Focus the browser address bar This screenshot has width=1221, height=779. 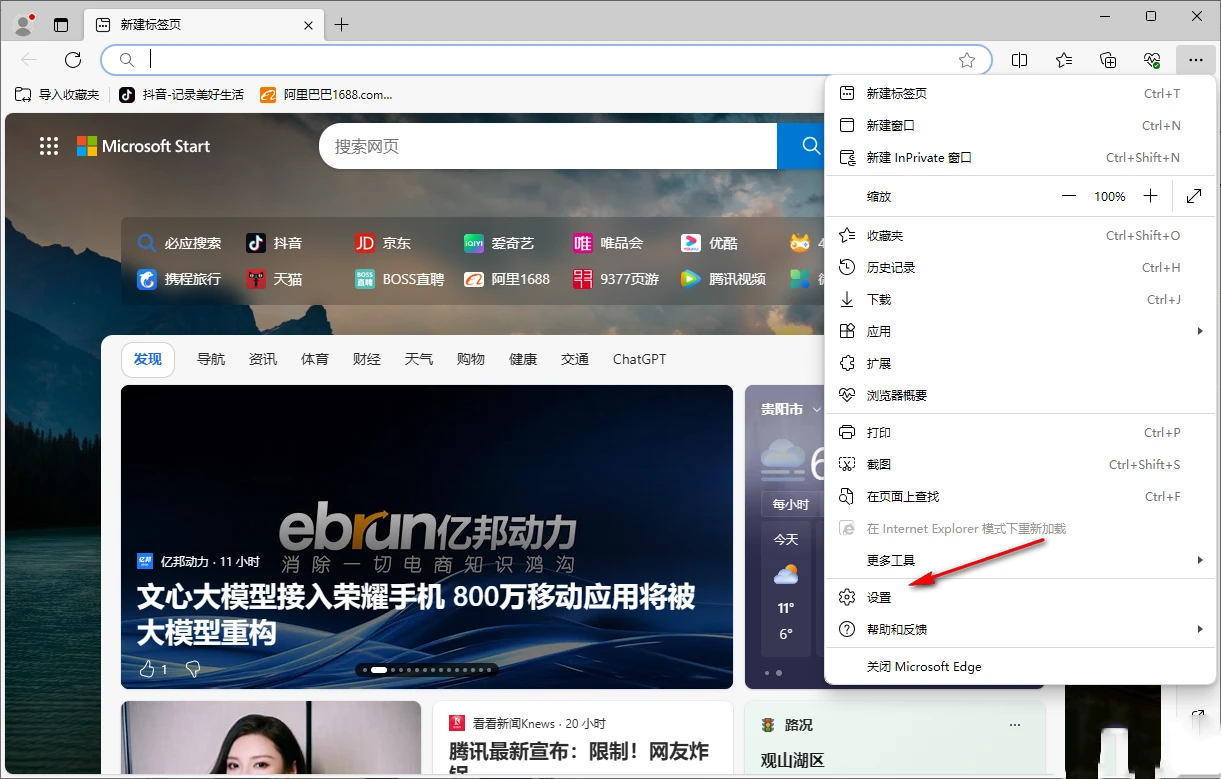(546, 60)
